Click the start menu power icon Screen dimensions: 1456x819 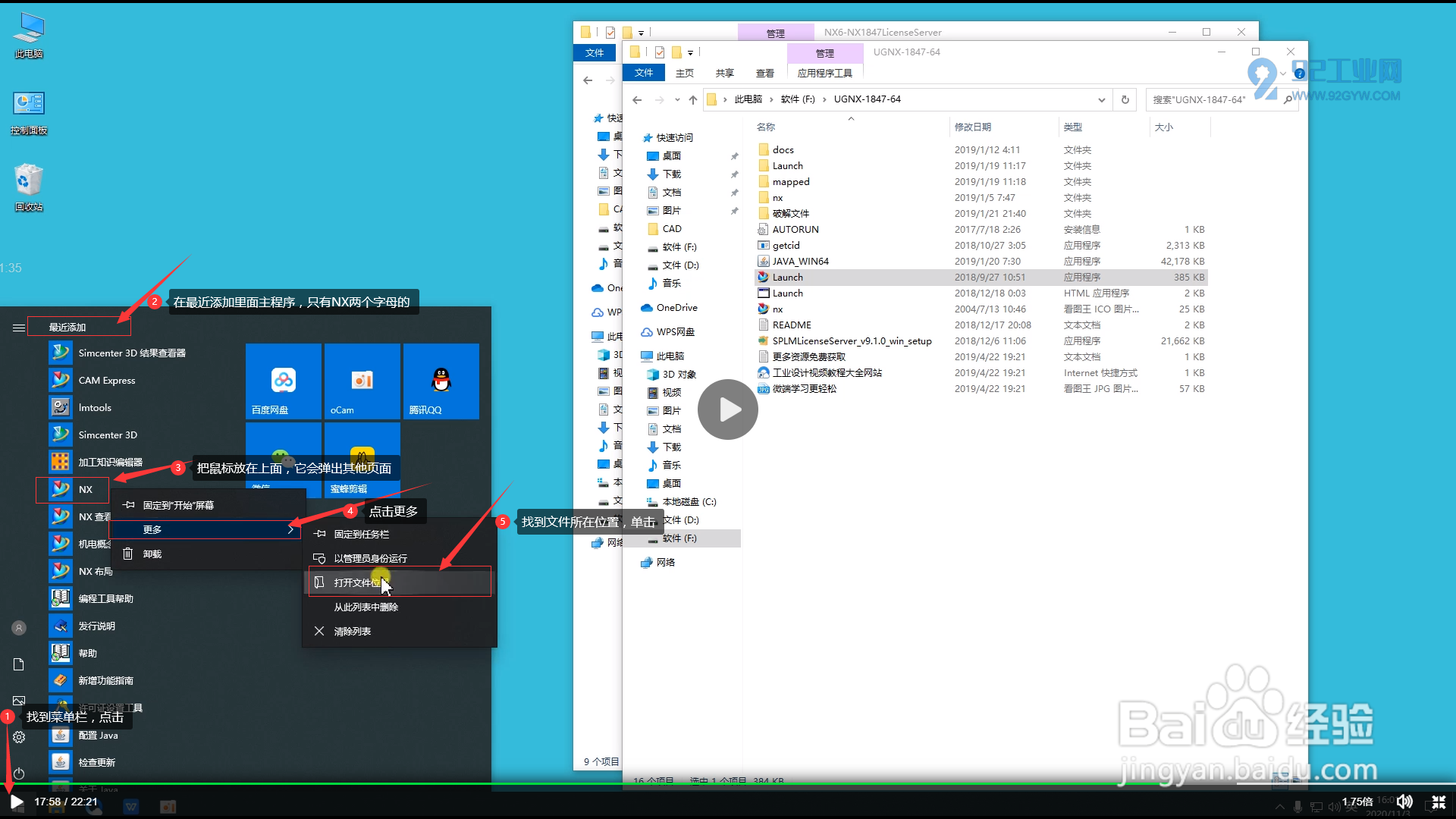[x=19, y=773]
